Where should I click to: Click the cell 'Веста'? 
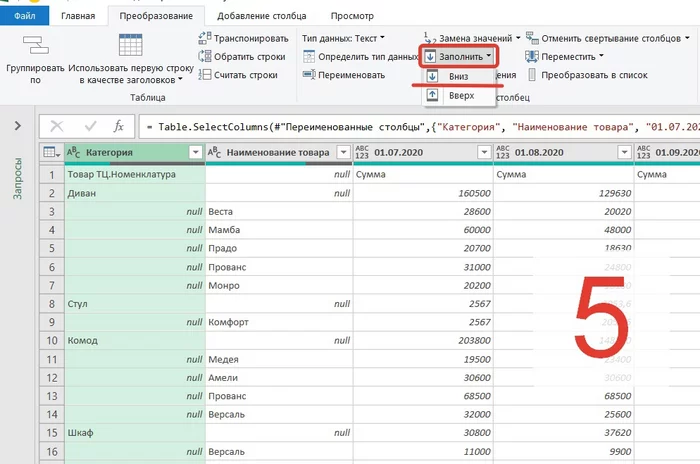pos(279,212)
